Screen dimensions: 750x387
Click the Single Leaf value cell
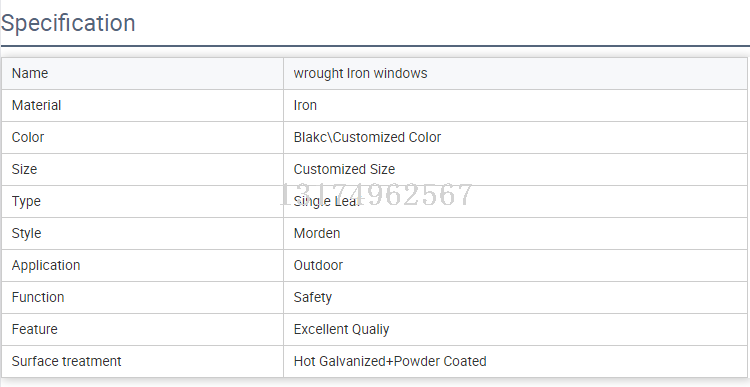[515, 201]
